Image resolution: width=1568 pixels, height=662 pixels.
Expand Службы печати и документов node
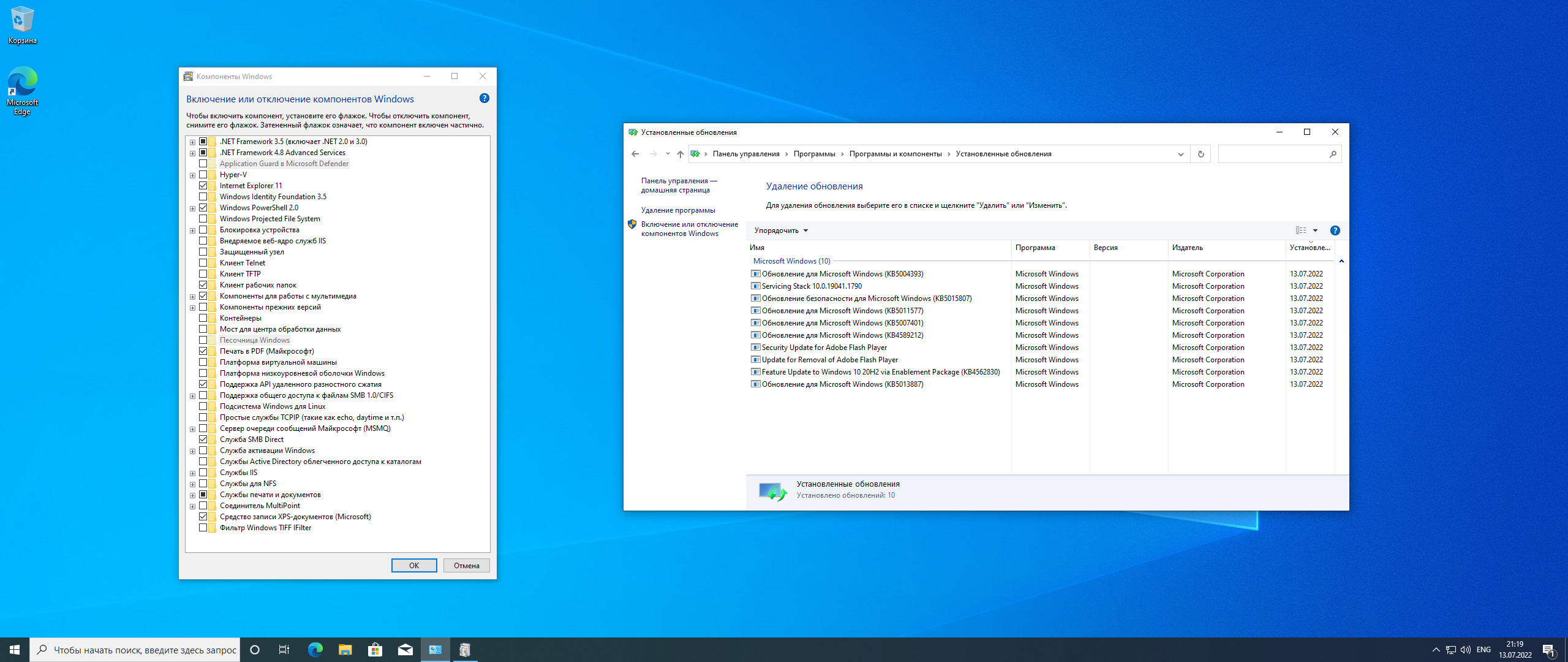pyautogui.click(x=192, y=495)
